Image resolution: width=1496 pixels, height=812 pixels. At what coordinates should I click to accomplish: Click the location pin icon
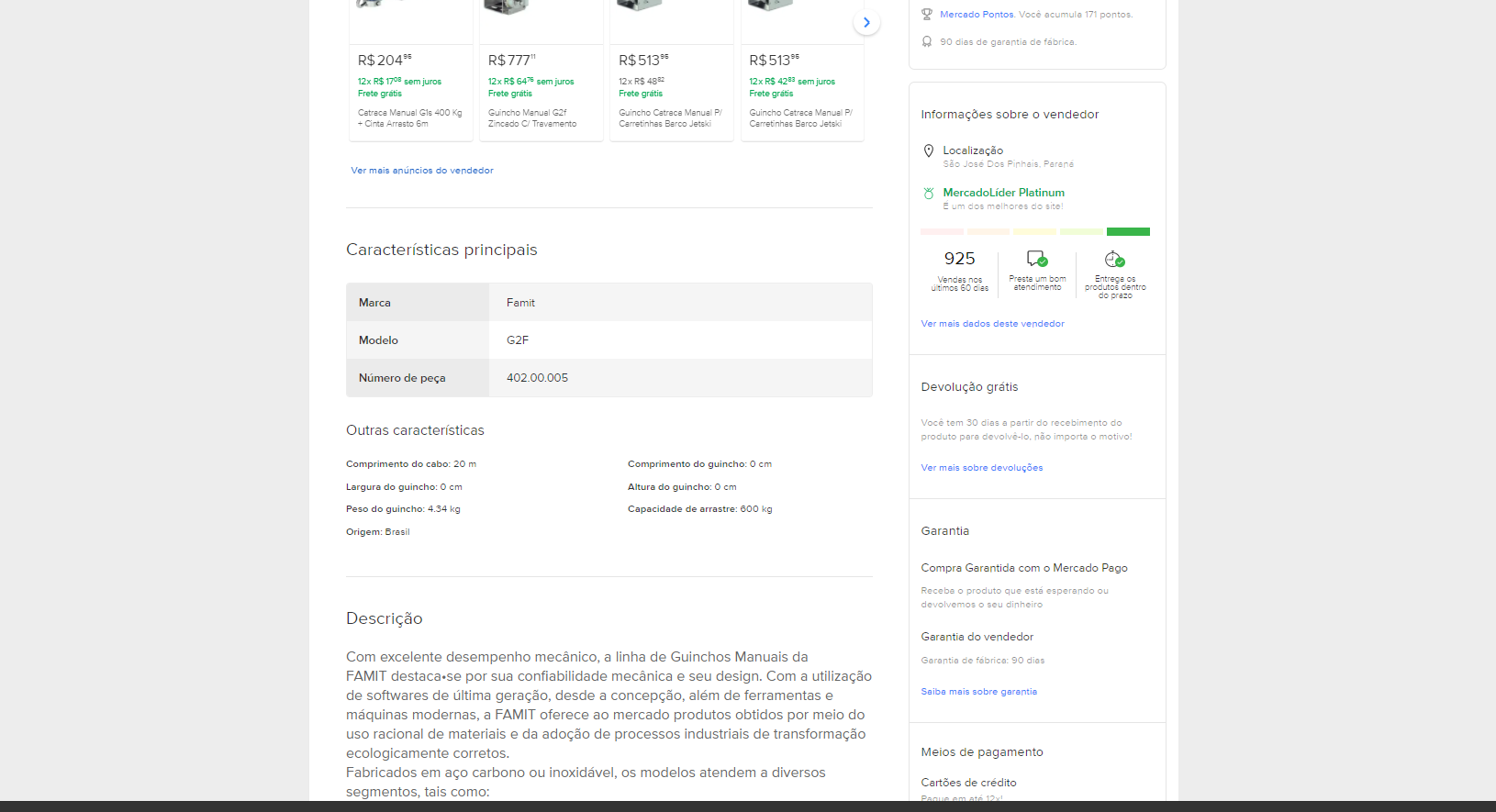pyautogui.click(x=928, y=151)
